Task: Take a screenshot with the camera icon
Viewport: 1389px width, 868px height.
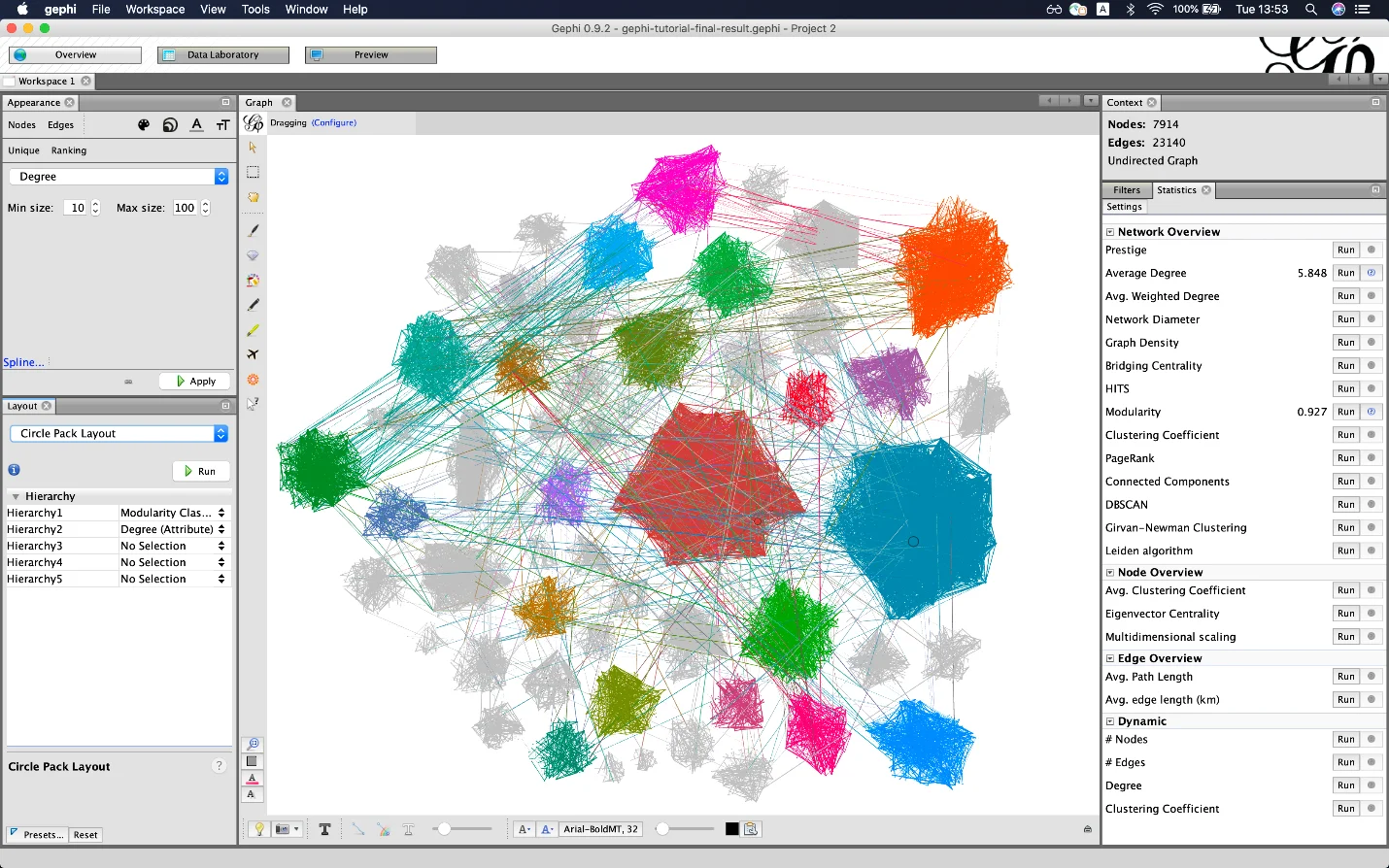Action: click(282, 828)
